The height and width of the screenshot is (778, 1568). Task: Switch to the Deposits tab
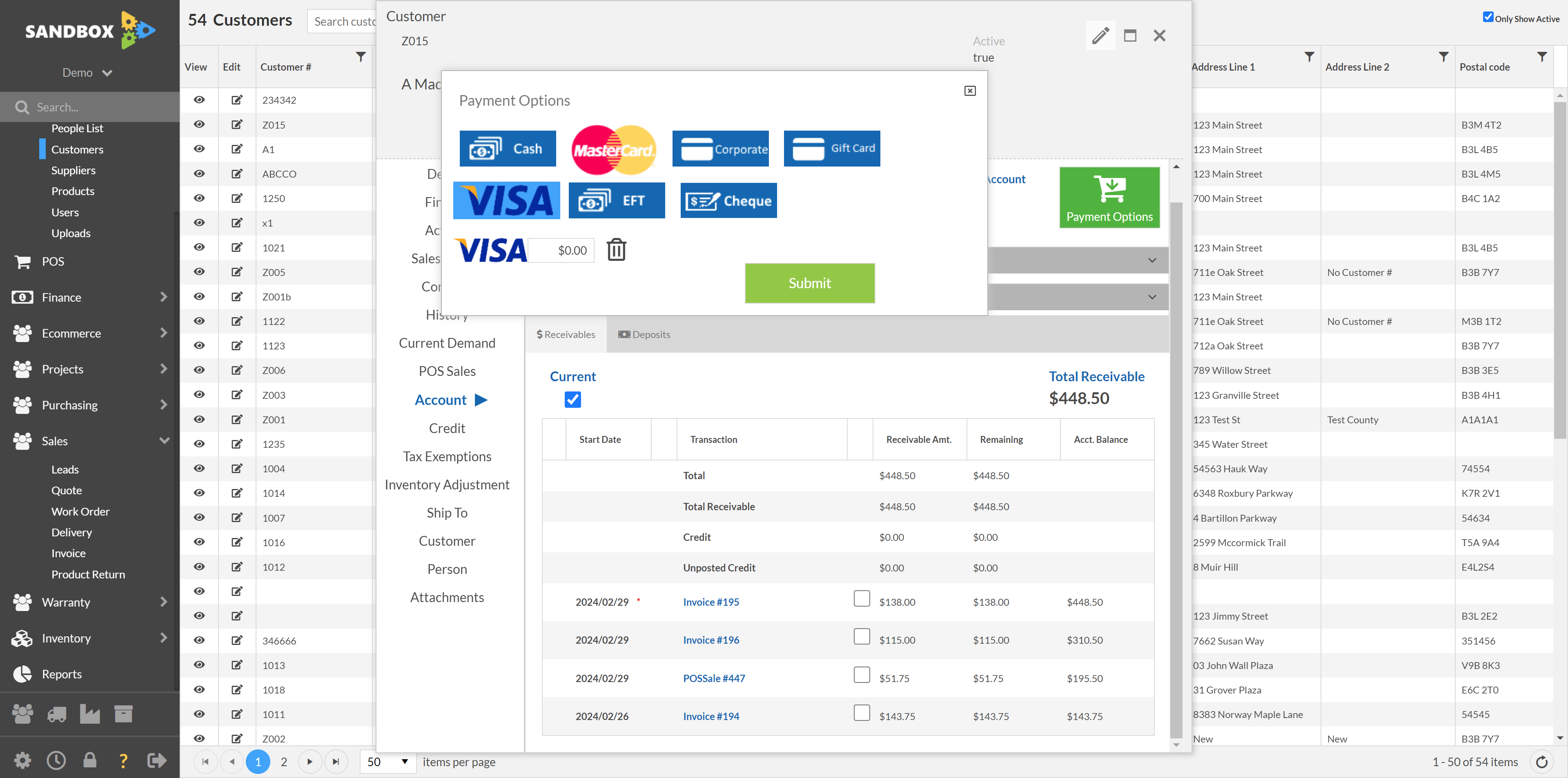(x=644, y=335)
